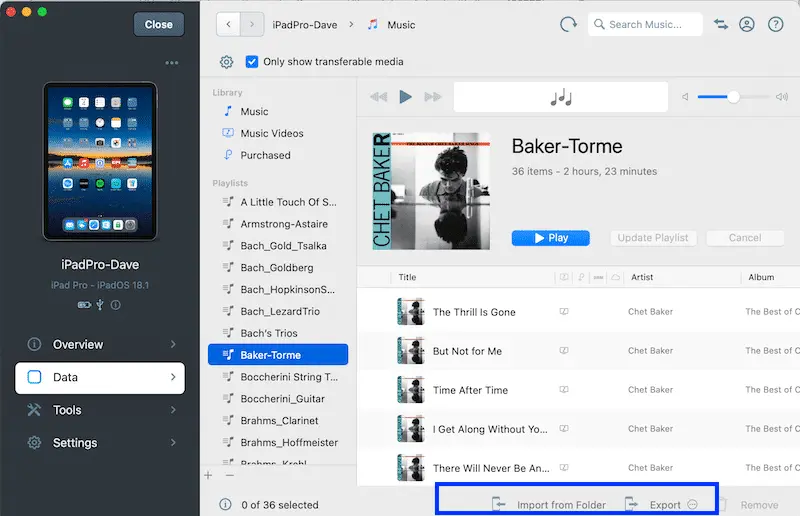Go to the previous track
800x516 pixels.
378,97
